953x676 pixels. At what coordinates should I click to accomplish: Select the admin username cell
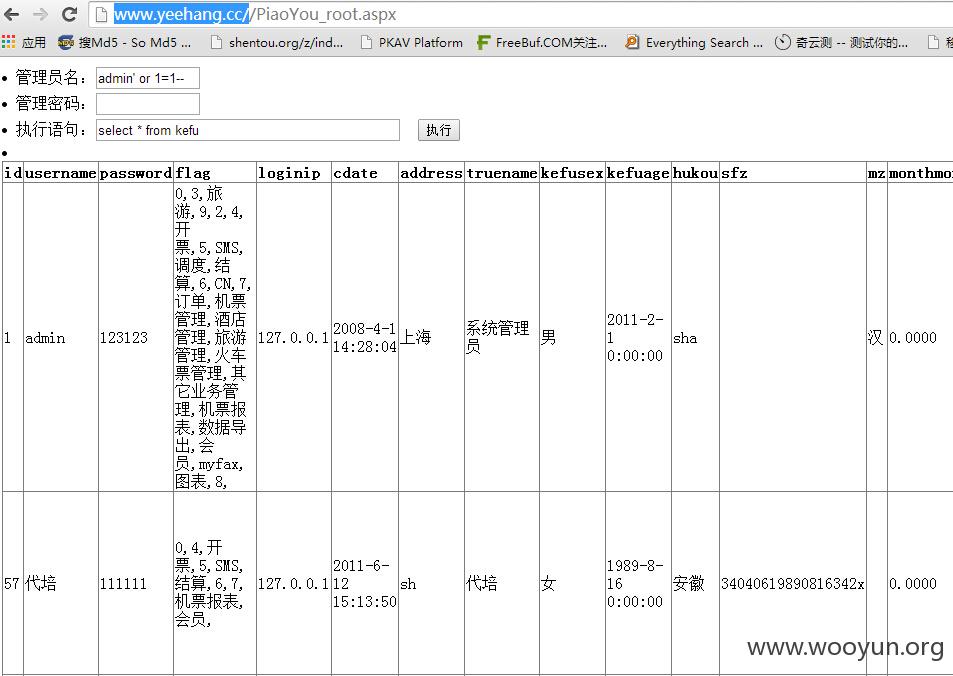point(61,337)
